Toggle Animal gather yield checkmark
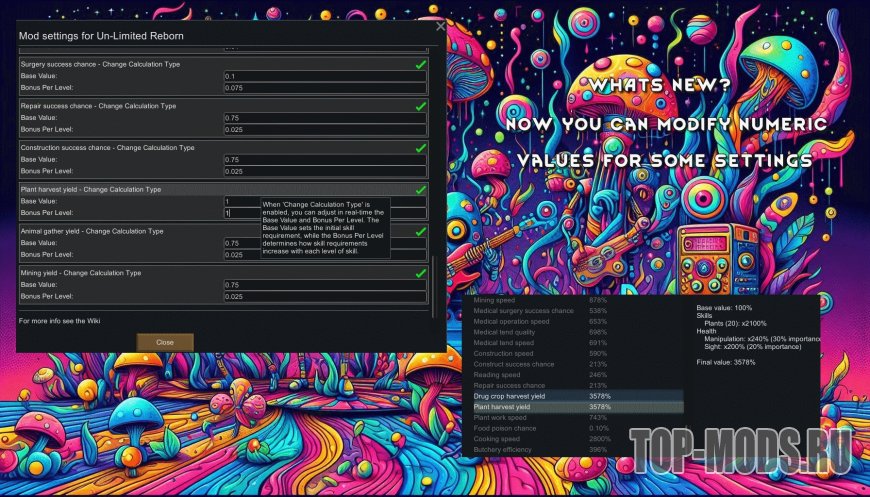The width and height of the screenshot is (870, 497). click(421, 231)
